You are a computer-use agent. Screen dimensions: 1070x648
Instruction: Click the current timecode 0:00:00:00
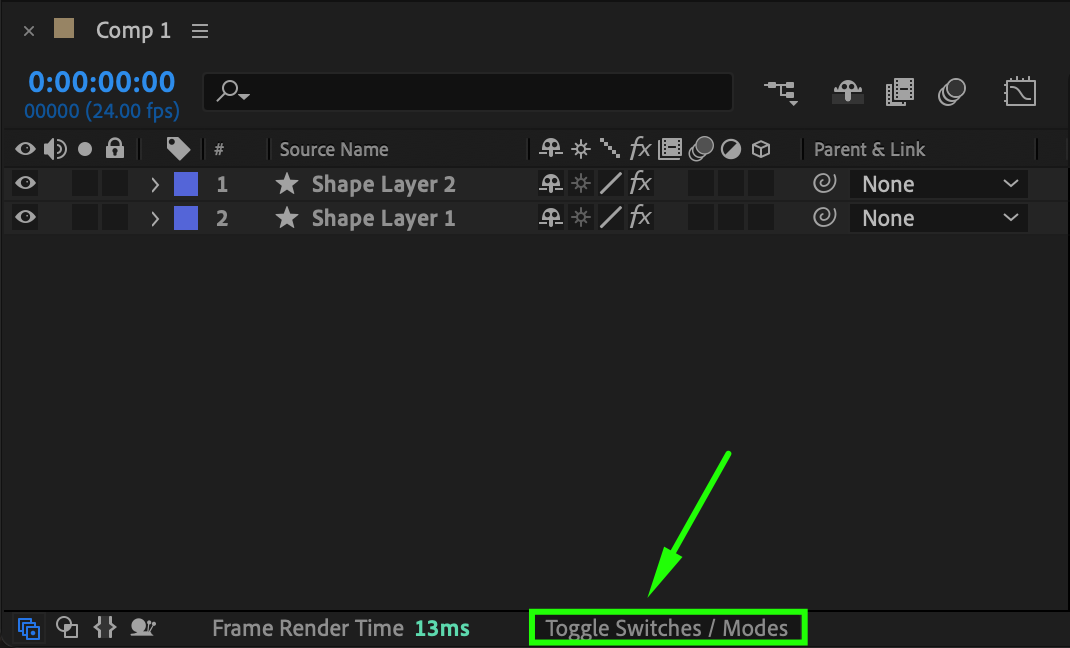(x=102, y=82)
